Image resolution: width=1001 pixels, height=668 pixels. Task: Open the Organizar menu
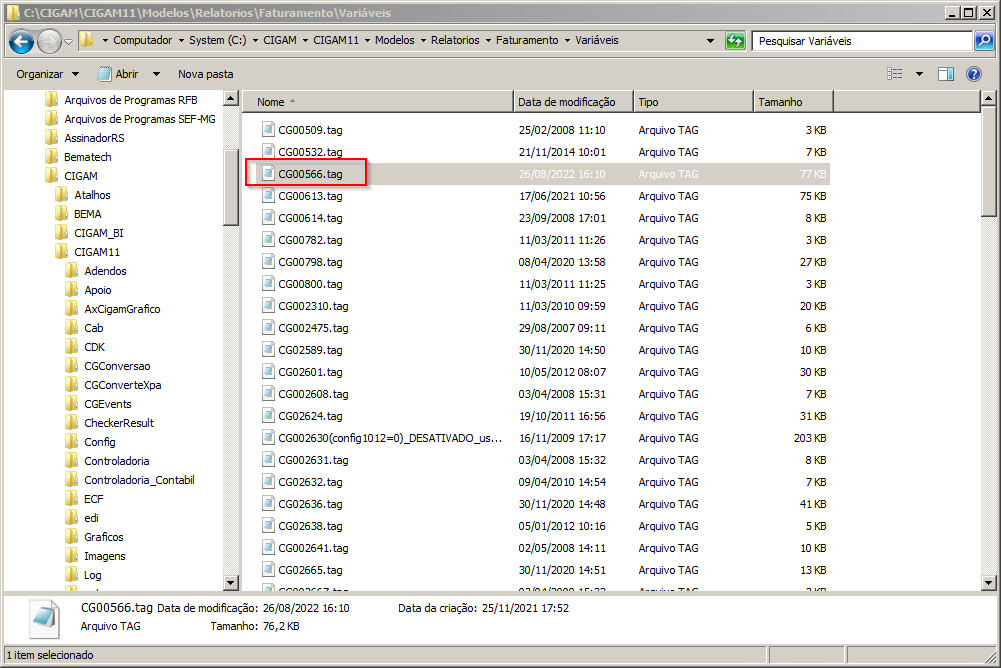pyautogui.click(x=47, y=74)
